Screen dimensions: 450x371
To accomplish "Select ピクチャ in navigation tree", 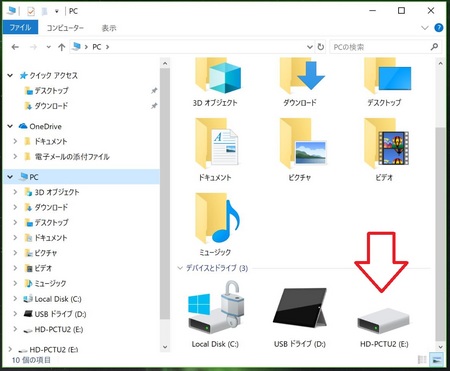I will [46, 253].
